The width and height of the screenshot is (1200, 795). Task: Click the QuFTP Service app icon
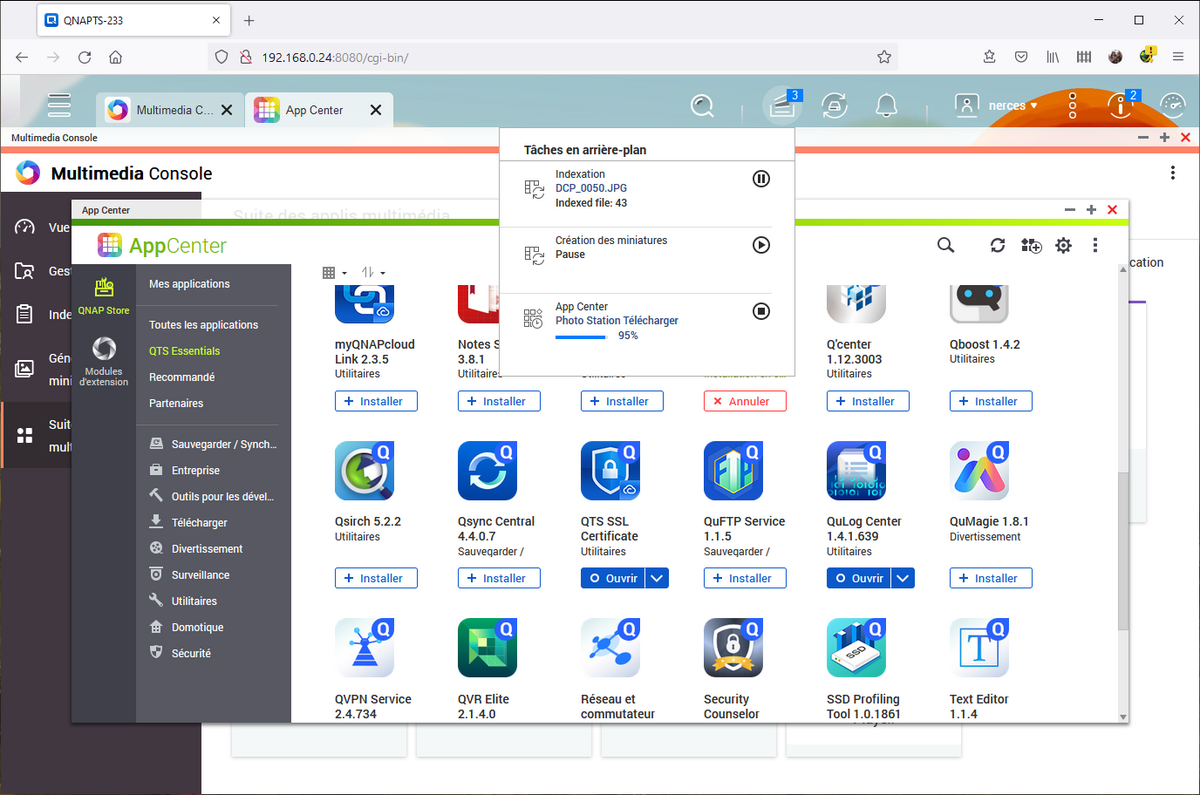733,471
